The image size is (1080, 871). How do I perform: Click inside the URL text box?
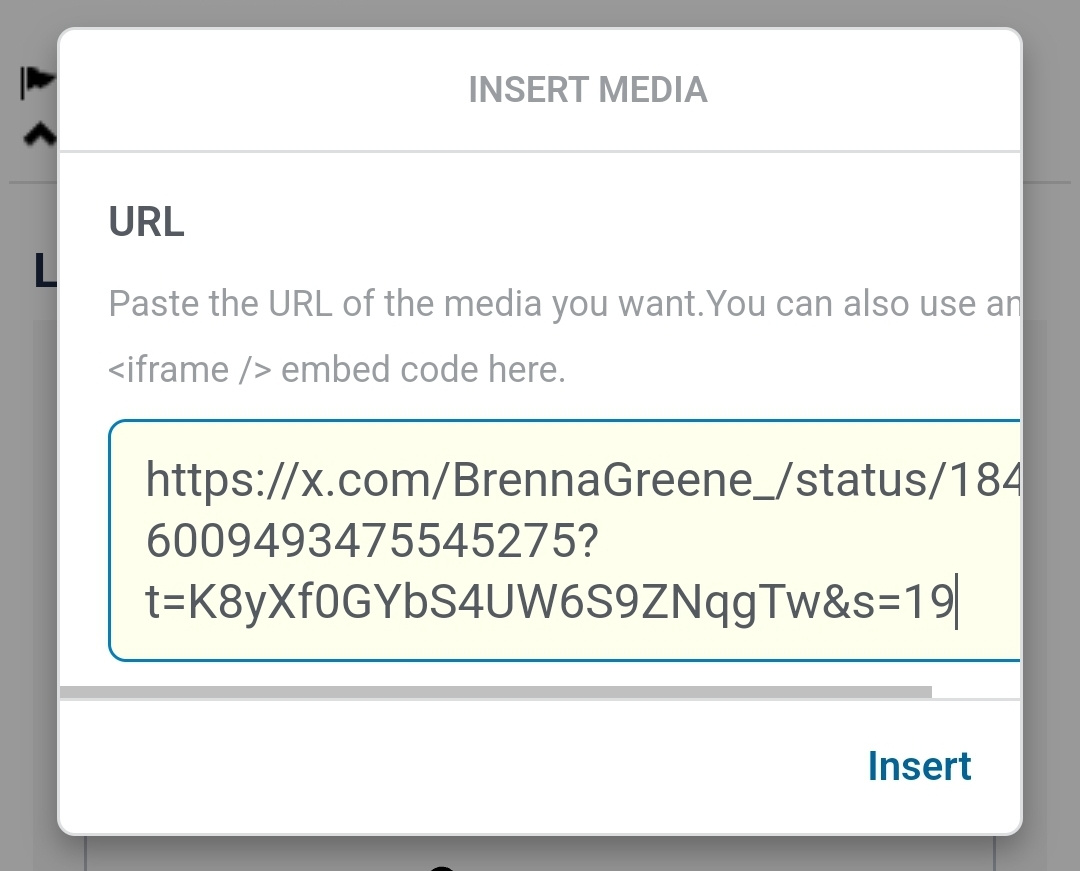click(560, 540)
